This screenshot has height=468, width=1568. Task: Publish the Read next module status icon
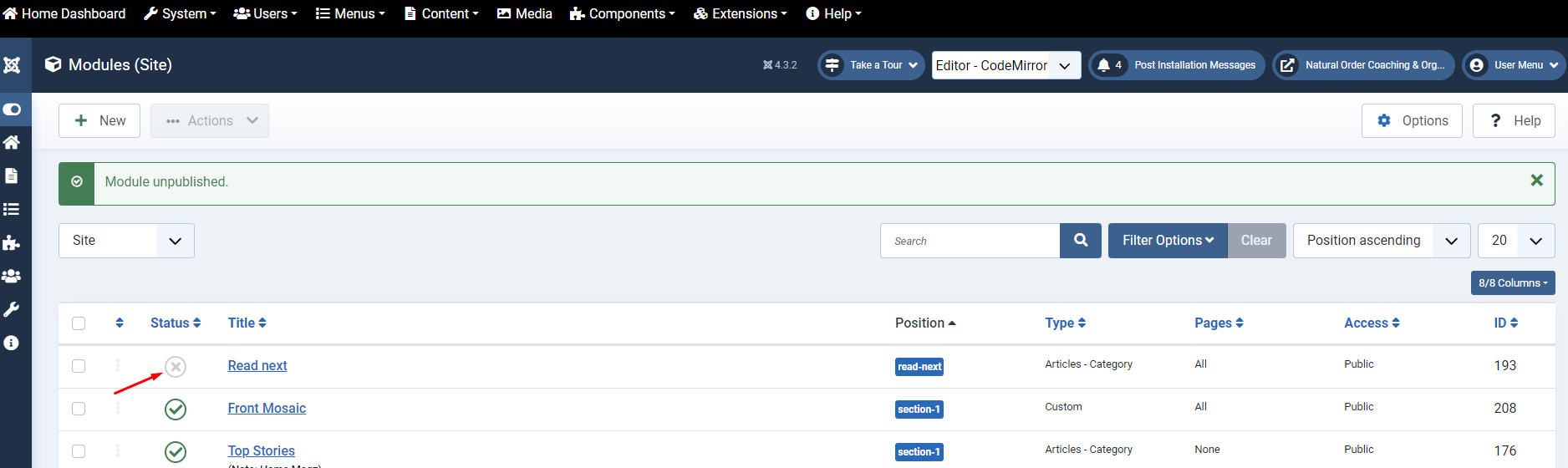[x=176, y=367]
